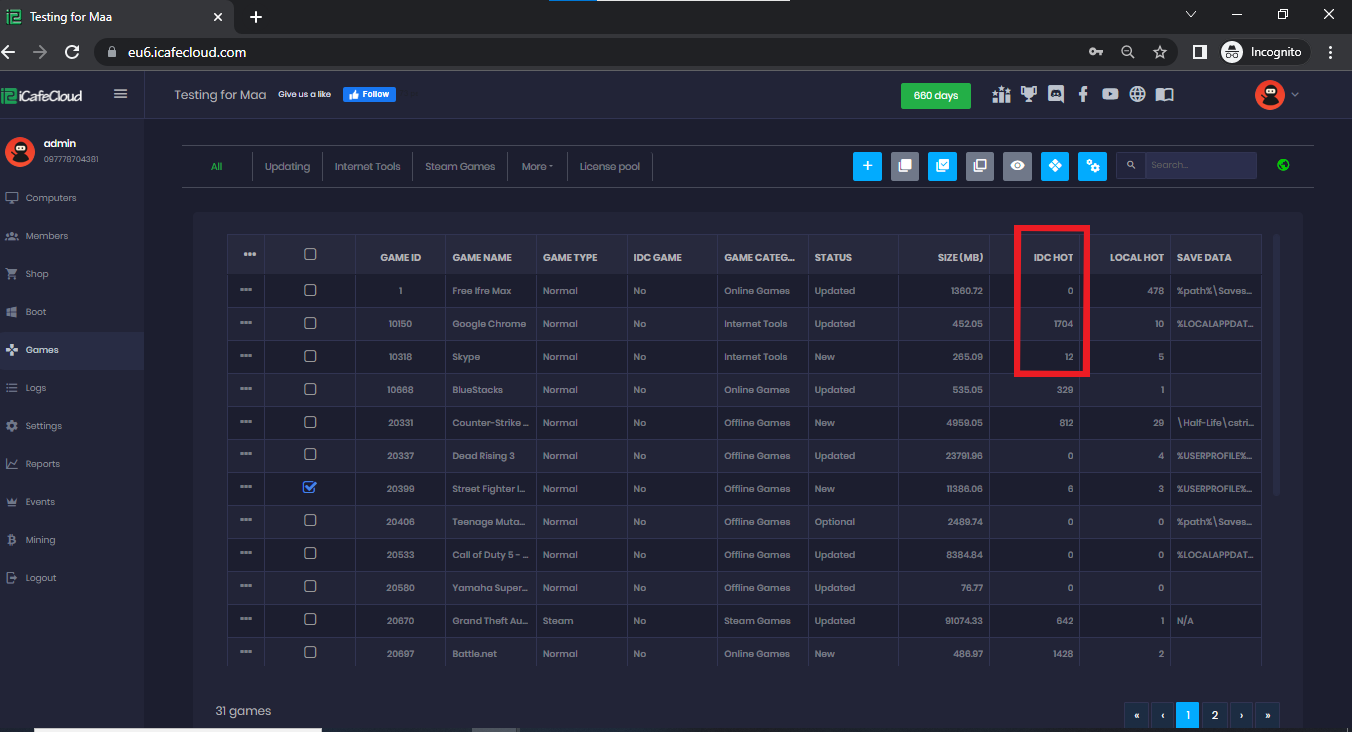Expand the More dropdown filter
Viewport: 1352px width, 732px height.
(537, 167)
